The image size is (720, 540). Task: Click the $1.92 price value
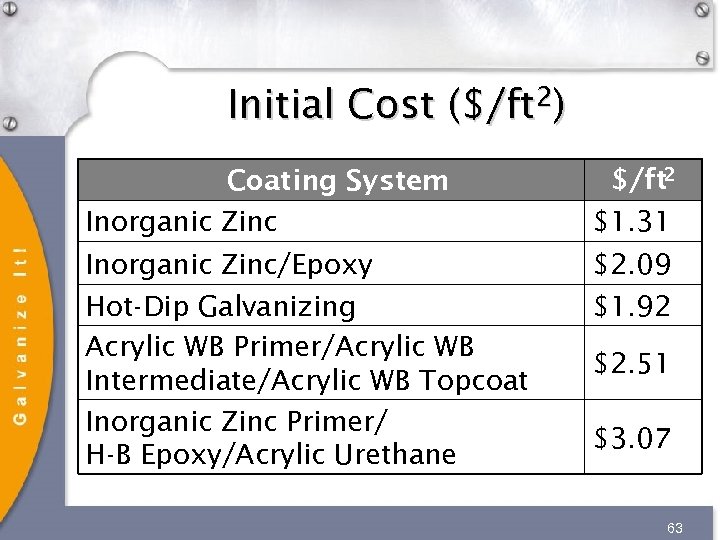tap(632, 305)
